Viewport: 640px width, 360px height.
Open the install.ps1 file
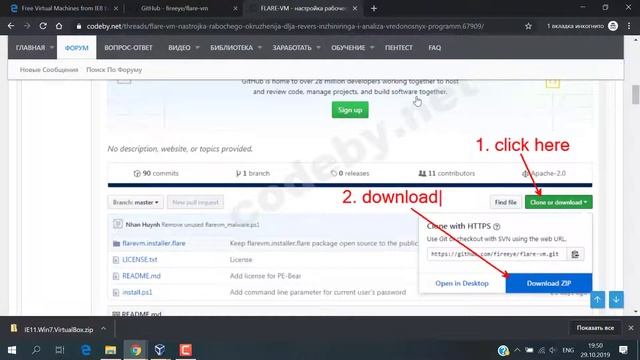(137, 292)
